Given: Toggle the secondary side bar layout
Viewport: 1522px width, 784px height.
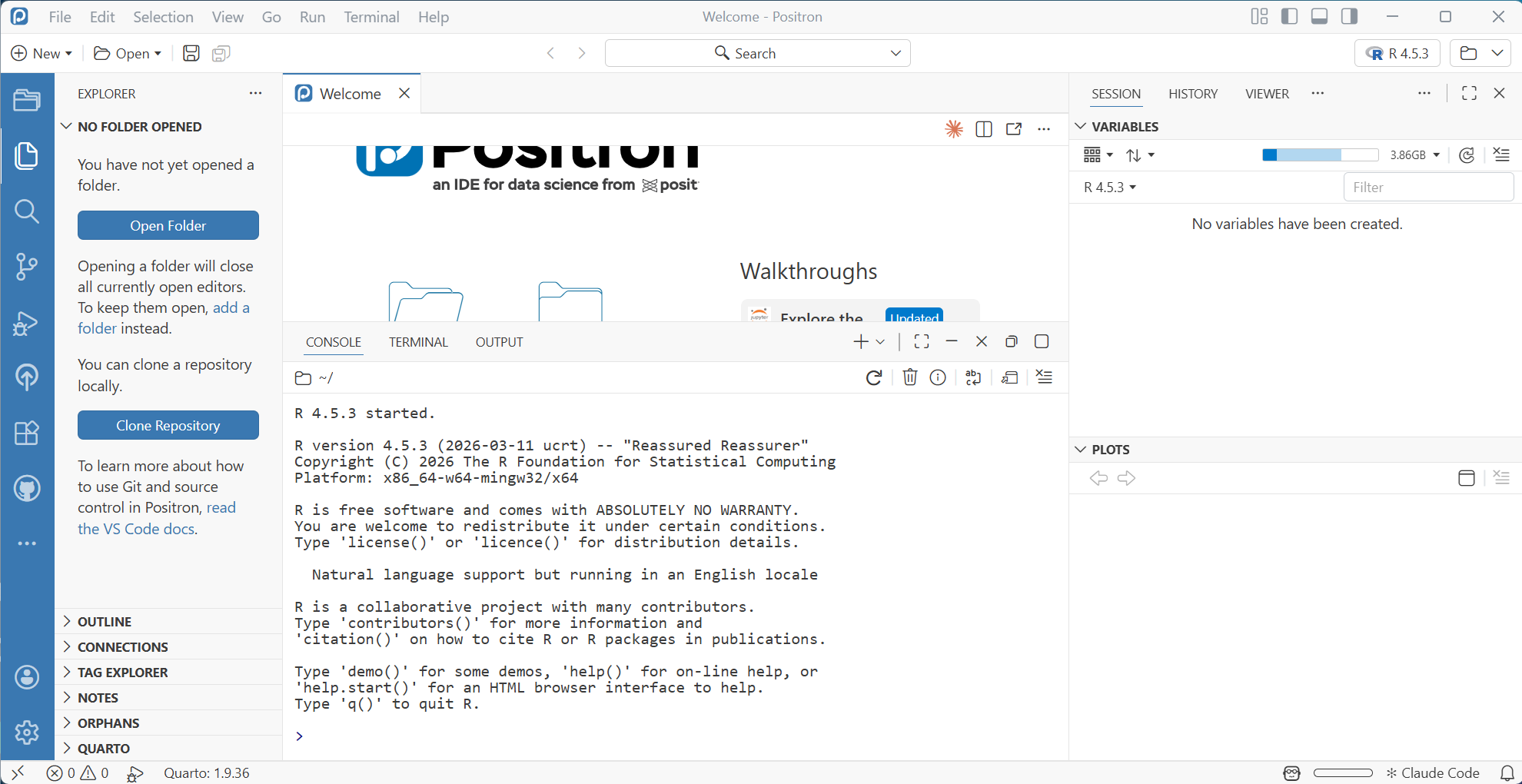Looking at the screenshot, I should click(1349, 16).
